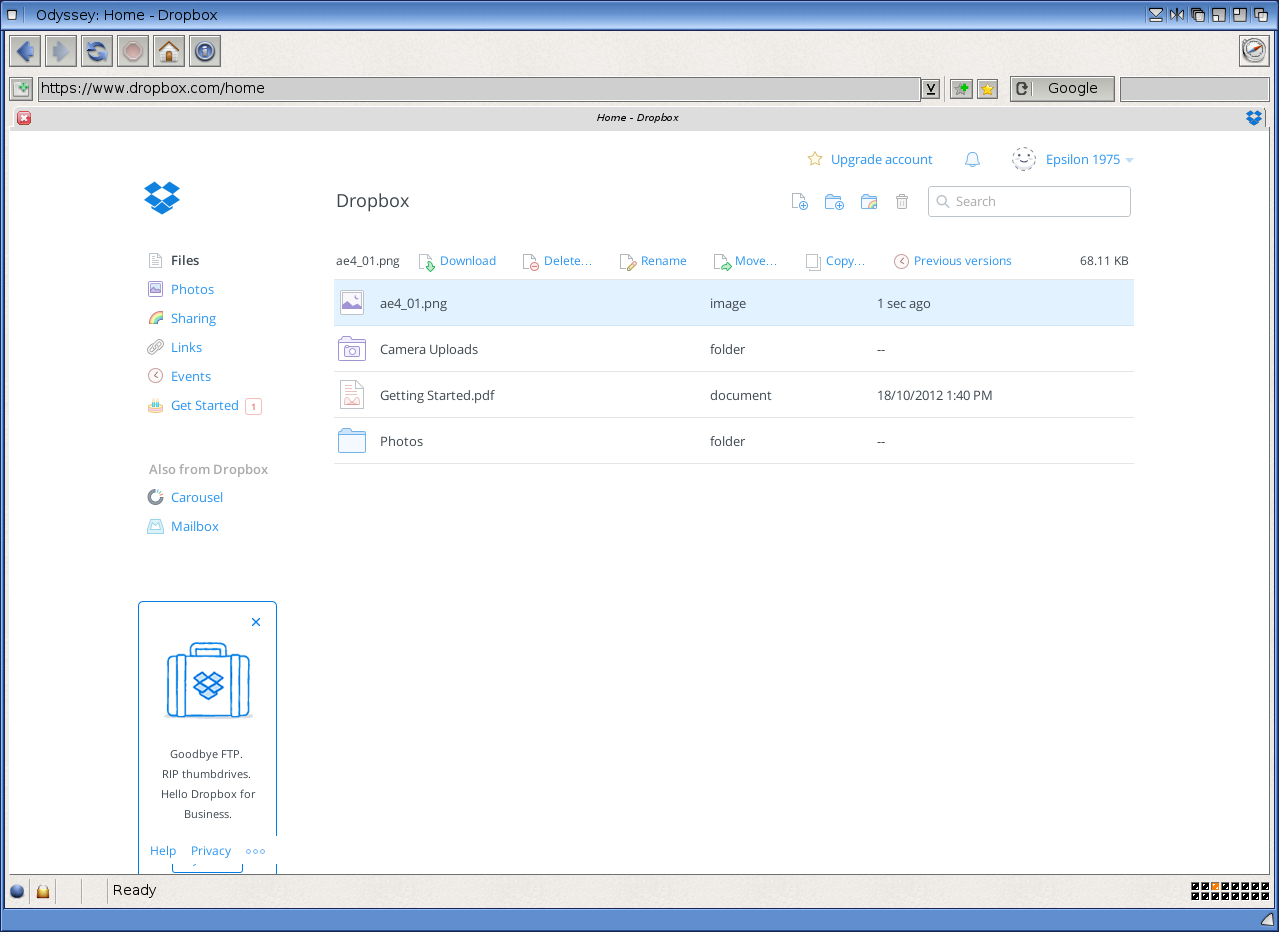This screenshot has width=1279, height=932.
Task: Click the Privacy link at the bottom
Action: (211, 851)
